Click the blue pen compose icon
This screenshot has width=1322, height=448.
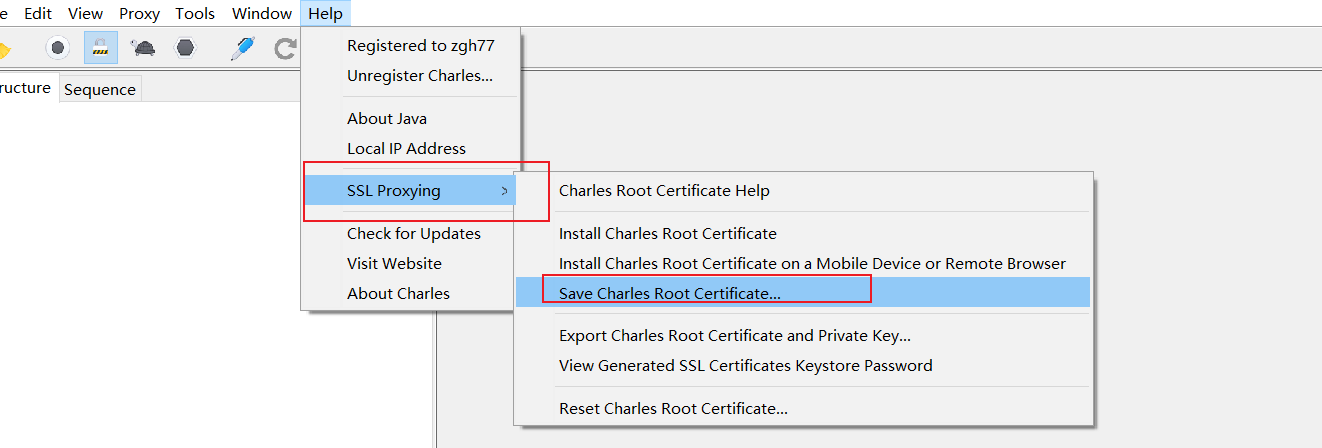coord(242,47)
